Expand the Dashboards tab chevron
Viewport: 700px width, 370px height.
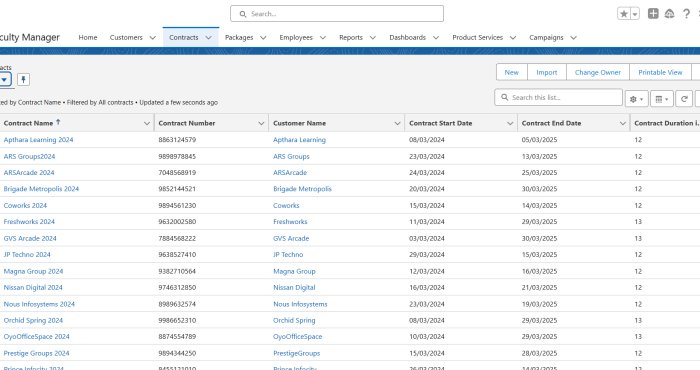click(x=436, y=38)
